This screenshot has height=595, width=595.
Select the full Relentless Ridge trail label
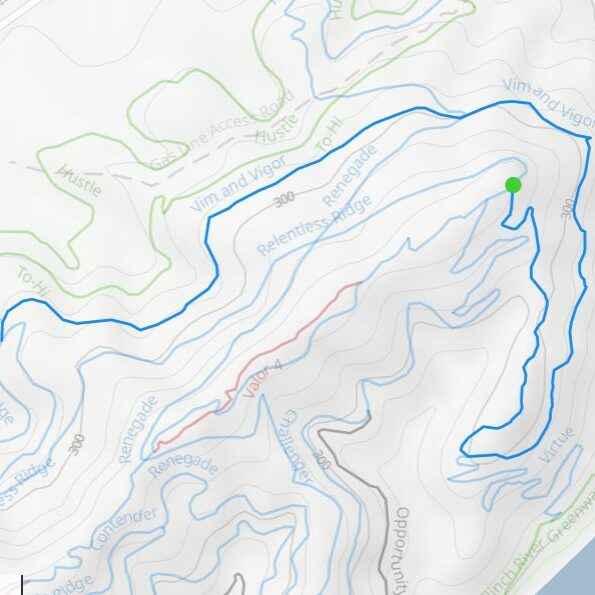coord(314,225)
